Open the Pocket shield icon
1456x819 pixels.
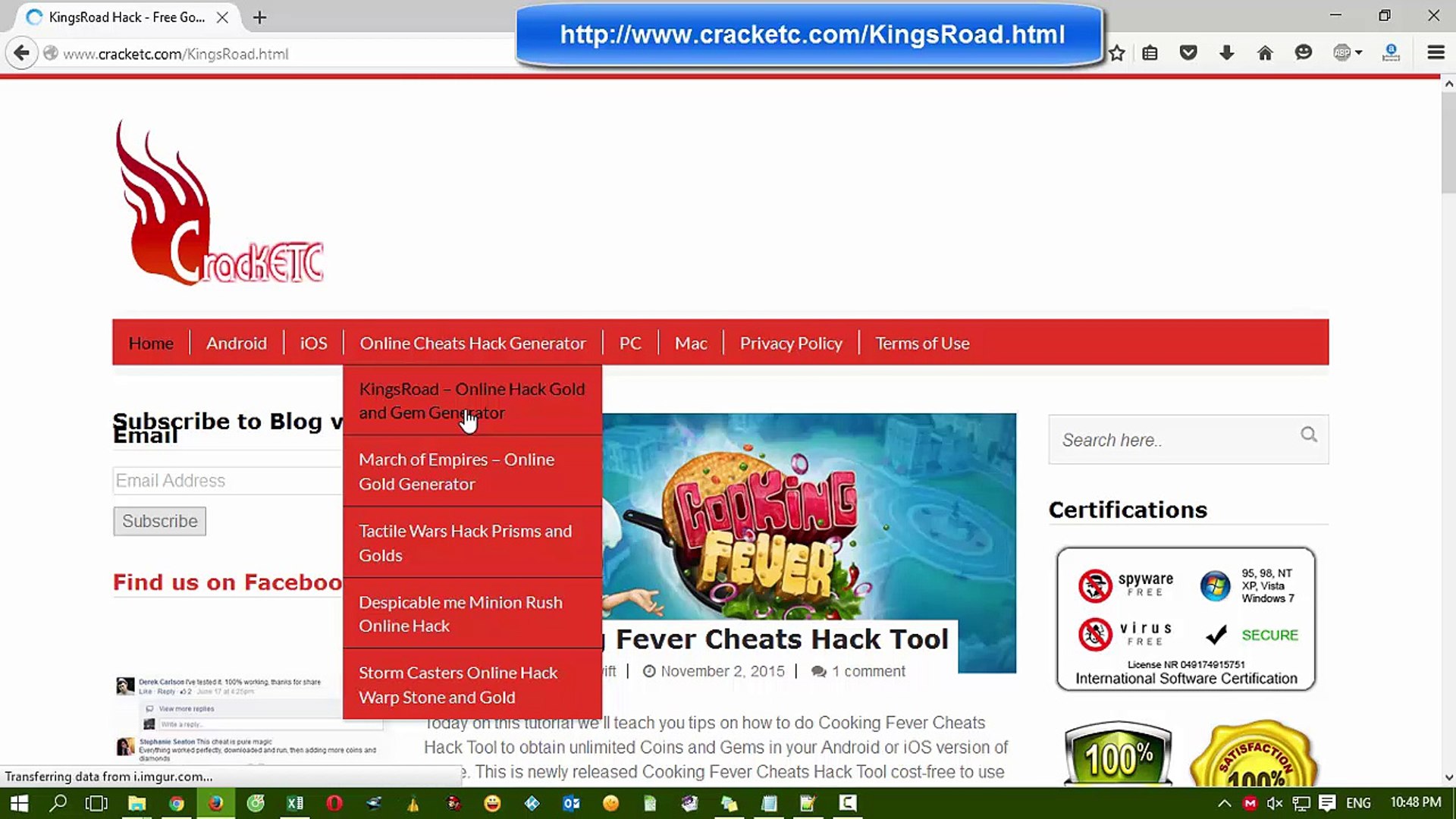click(1188, 53)
